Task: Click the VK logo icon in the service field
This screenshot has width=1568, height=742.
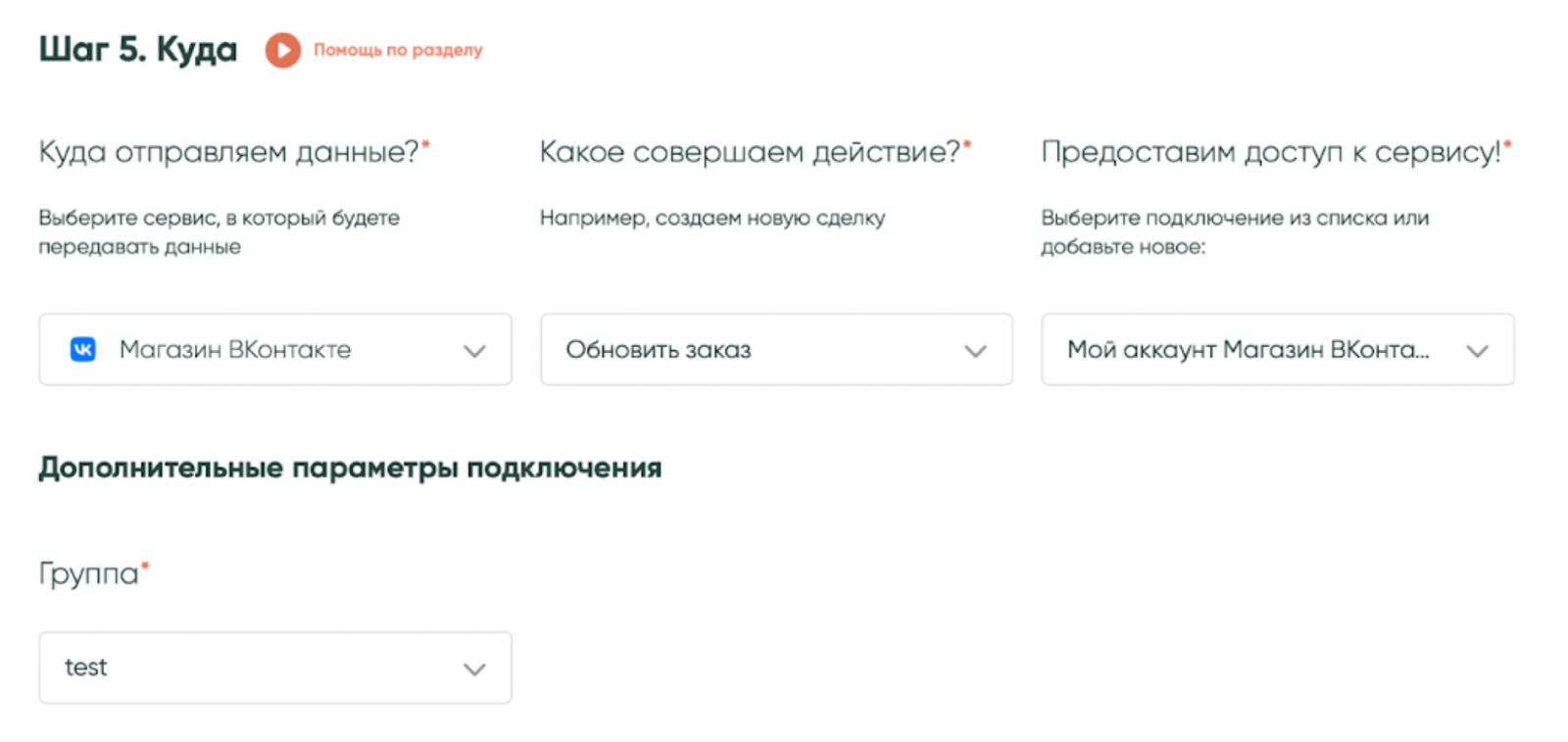Action: tap(83, 350)
